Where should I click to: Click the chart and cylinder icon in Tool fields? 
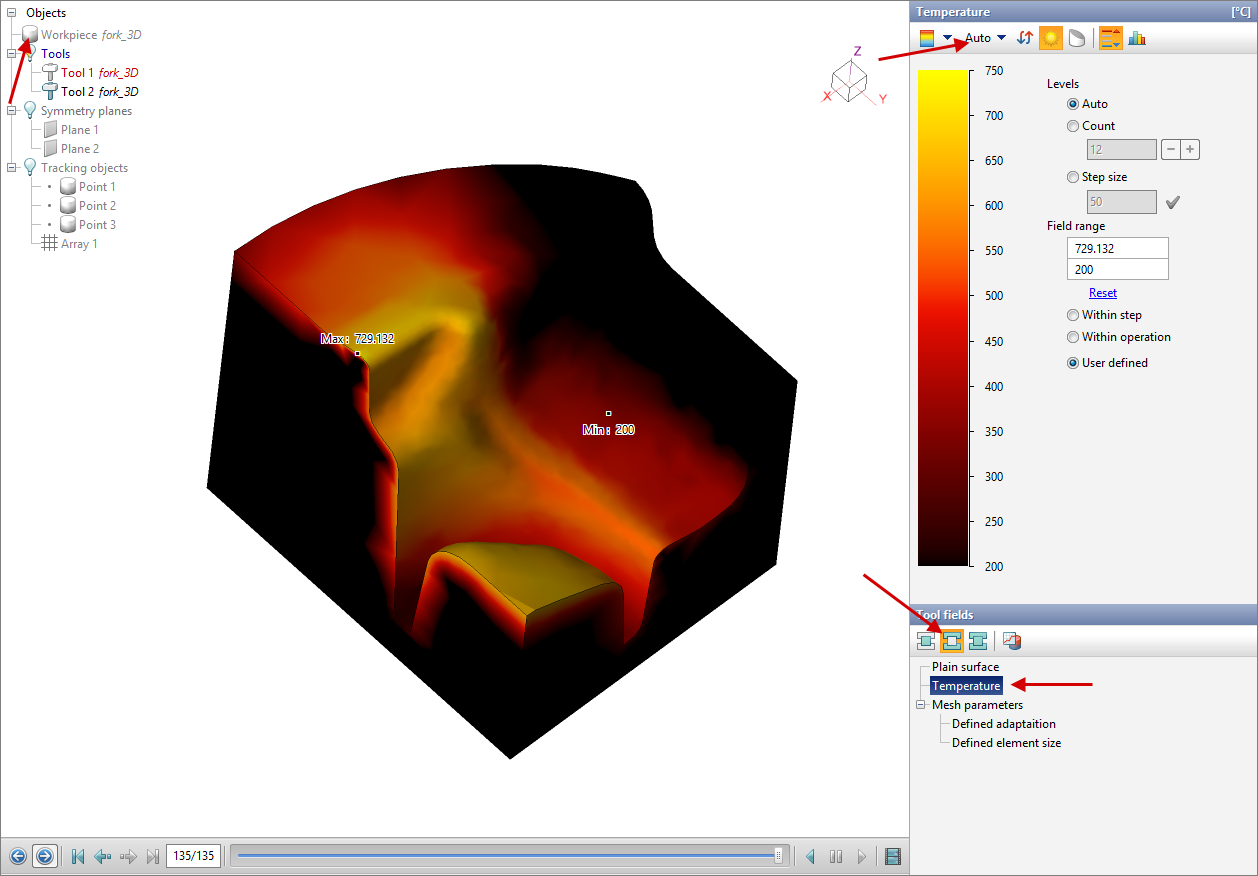click(1012, 641)
